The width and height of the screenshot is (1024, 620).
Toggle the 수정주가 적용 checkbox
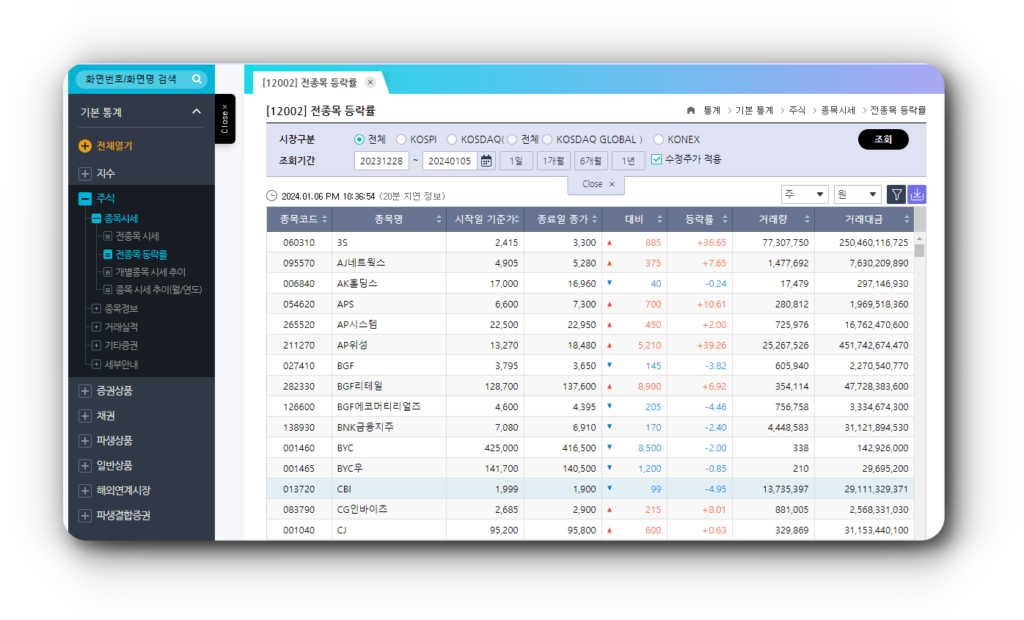click(656, 159)
